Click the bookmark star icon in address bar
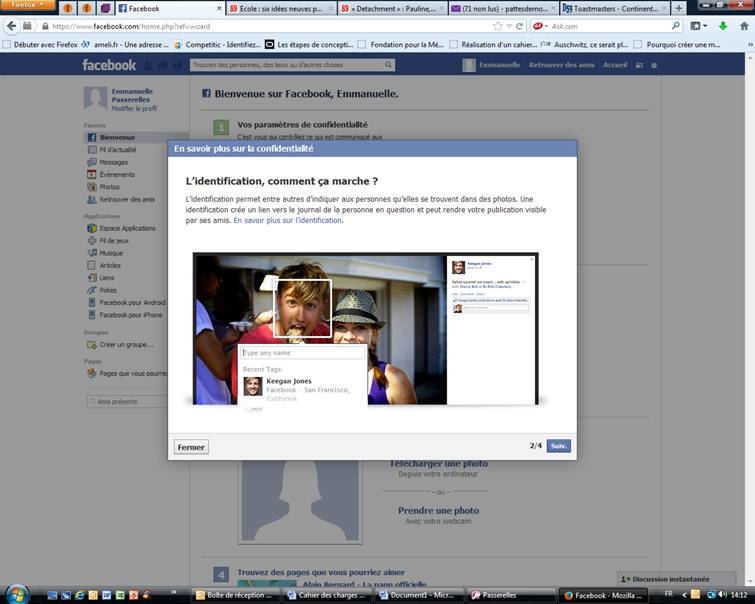This screenshot has width=755, height=604. 498,26
